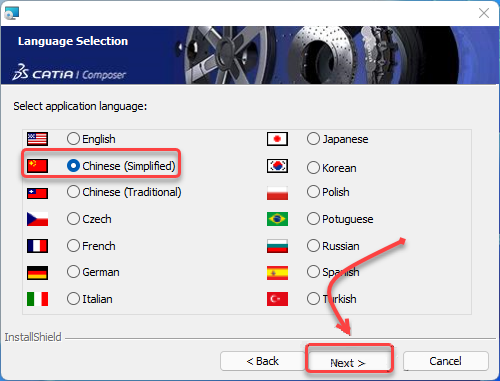Choose French as application language
The height and width of the screenshot is (381, 500).
click(73, 246)
